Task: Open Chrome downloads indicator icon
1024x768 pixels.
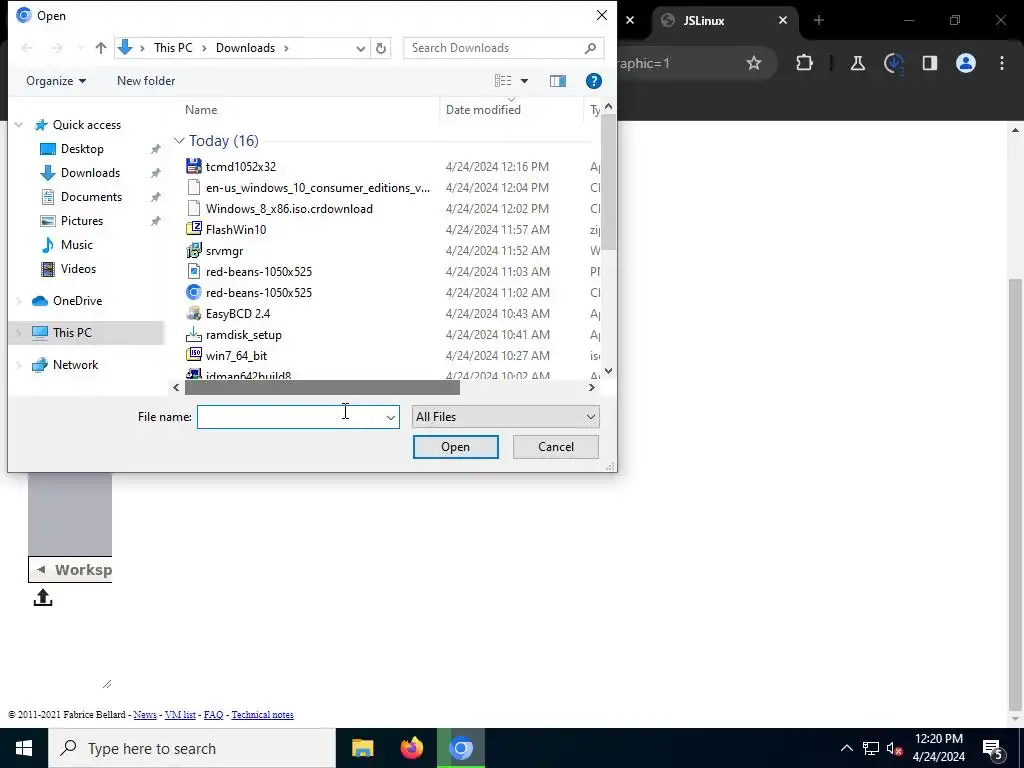Action: (x=893, y=63)
